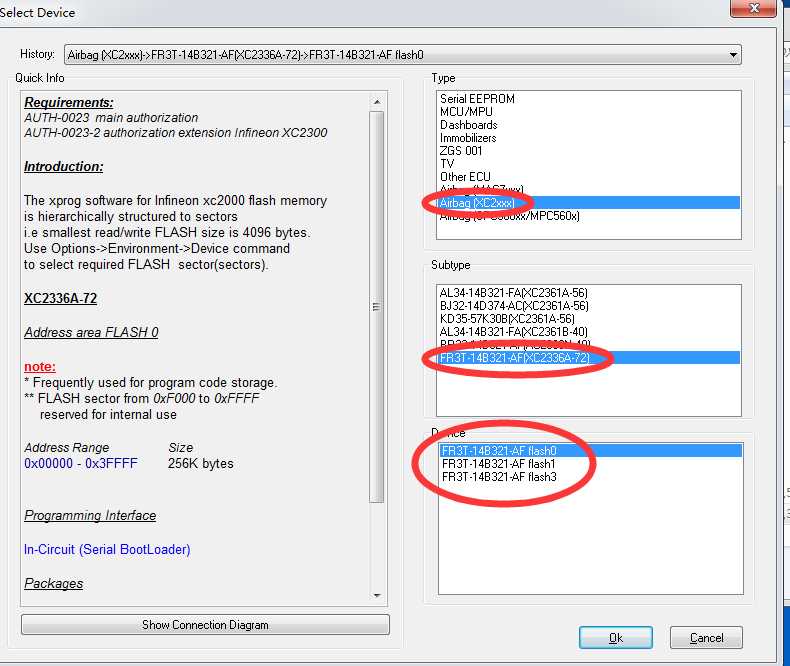Screen dimensions: 790x666
Task: Choose Airbag (SPC560xx/MPC560x) type
Action: pyautogui.click(x=510, y=216)
